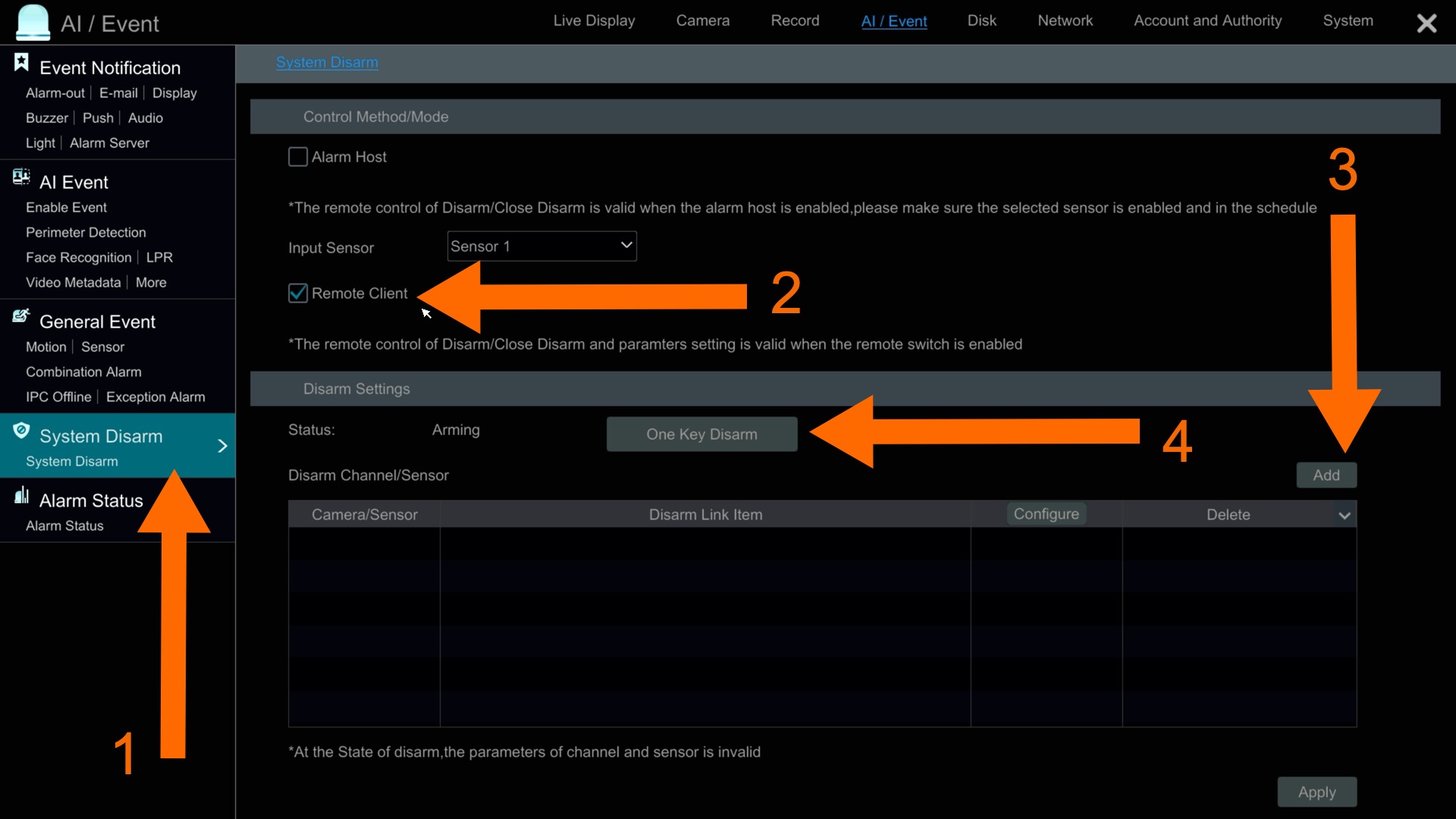
Task: Select the AI / Event menu
Action: [x=894, y=21]
